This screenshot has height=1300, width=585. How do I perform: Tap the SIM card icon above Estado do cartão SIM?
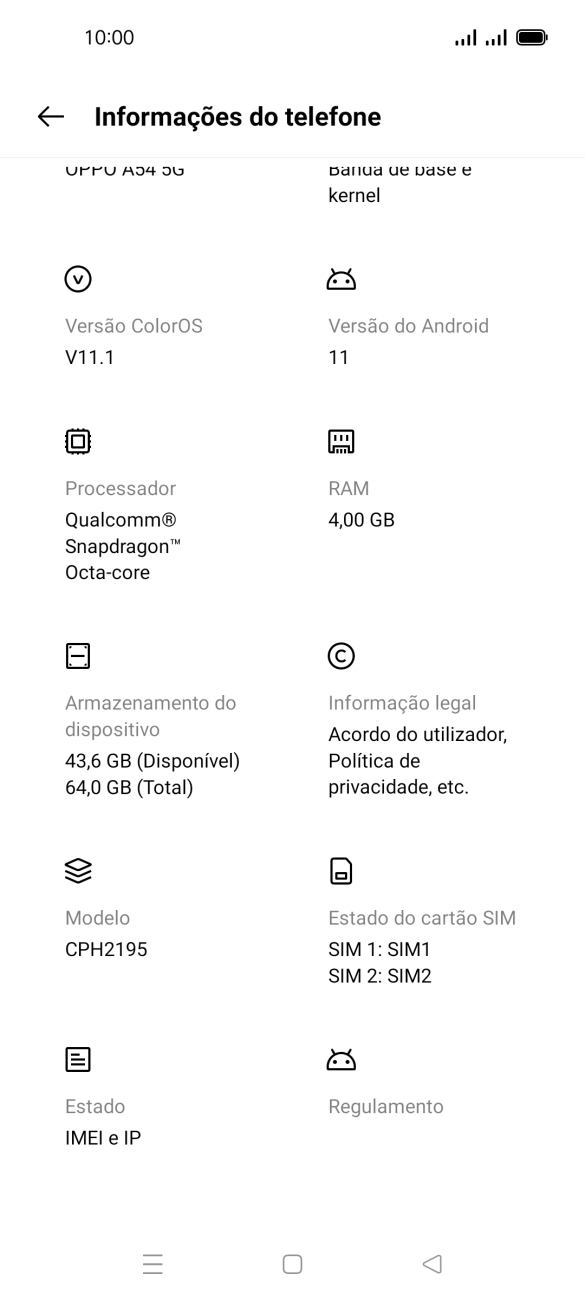(340, 871)
